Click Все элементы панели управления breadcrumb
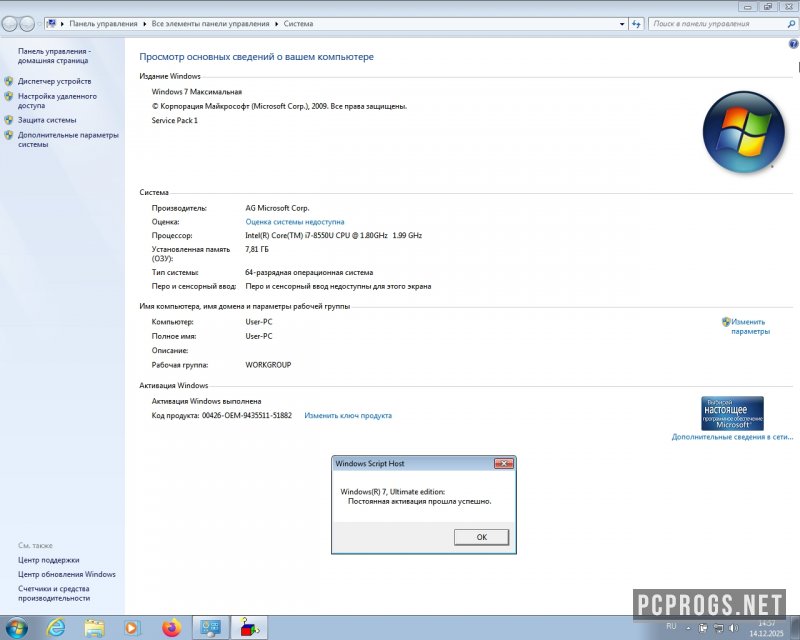The width and height of the screenshot is (800, 640). pos(210,24)
